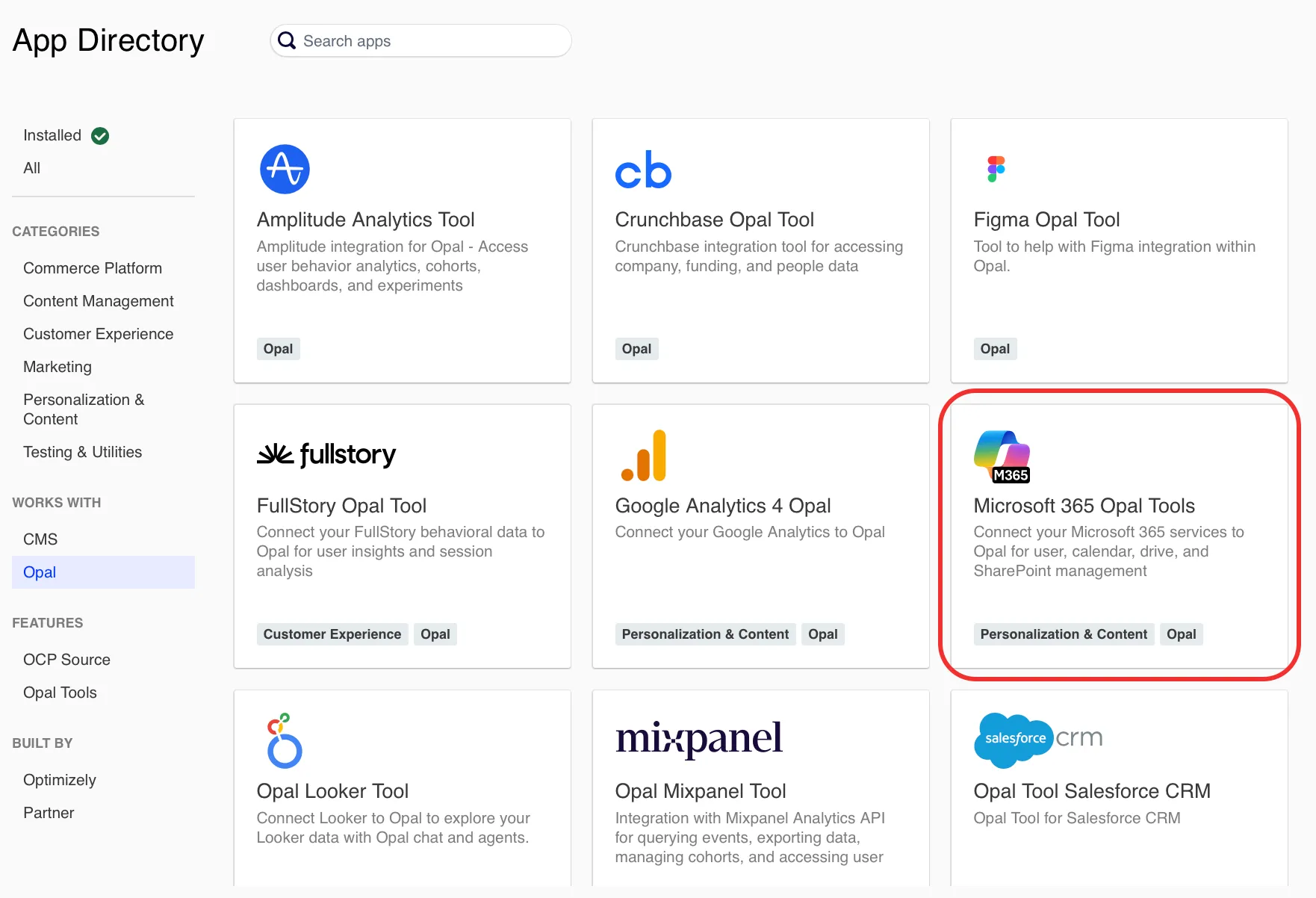Open Opal Tool Salesforce CRM title
This screenshot has width=1316, height=898.
pos(1093,791)
